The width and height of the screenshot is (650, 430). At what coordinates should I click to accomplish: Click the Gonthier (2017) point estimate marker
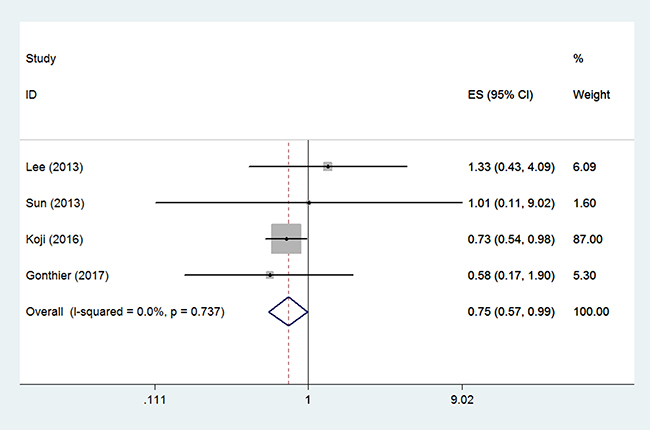[270, 274]
